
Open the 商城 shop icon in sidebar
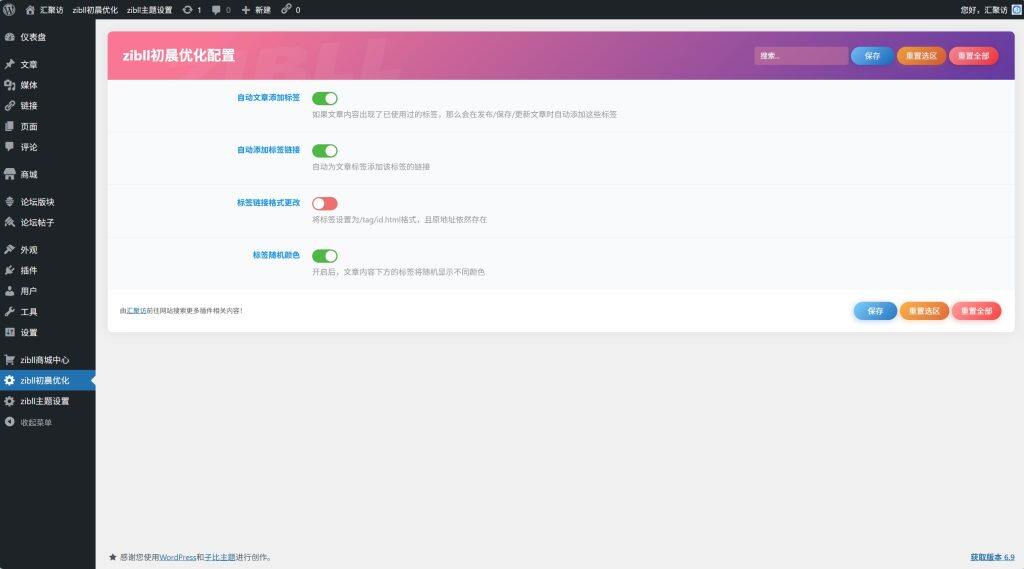[10, 174]
